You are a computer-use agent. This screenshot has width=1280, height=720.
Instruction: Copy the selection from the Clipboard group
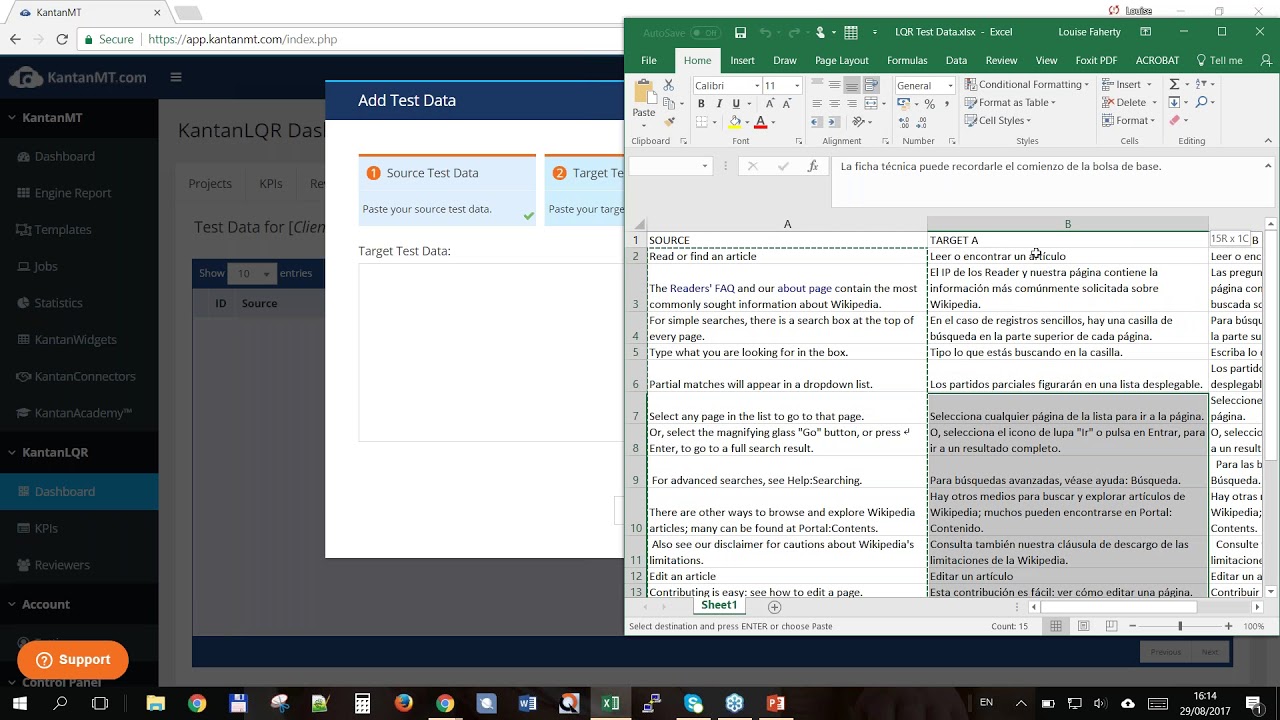[x=669, y=103]
